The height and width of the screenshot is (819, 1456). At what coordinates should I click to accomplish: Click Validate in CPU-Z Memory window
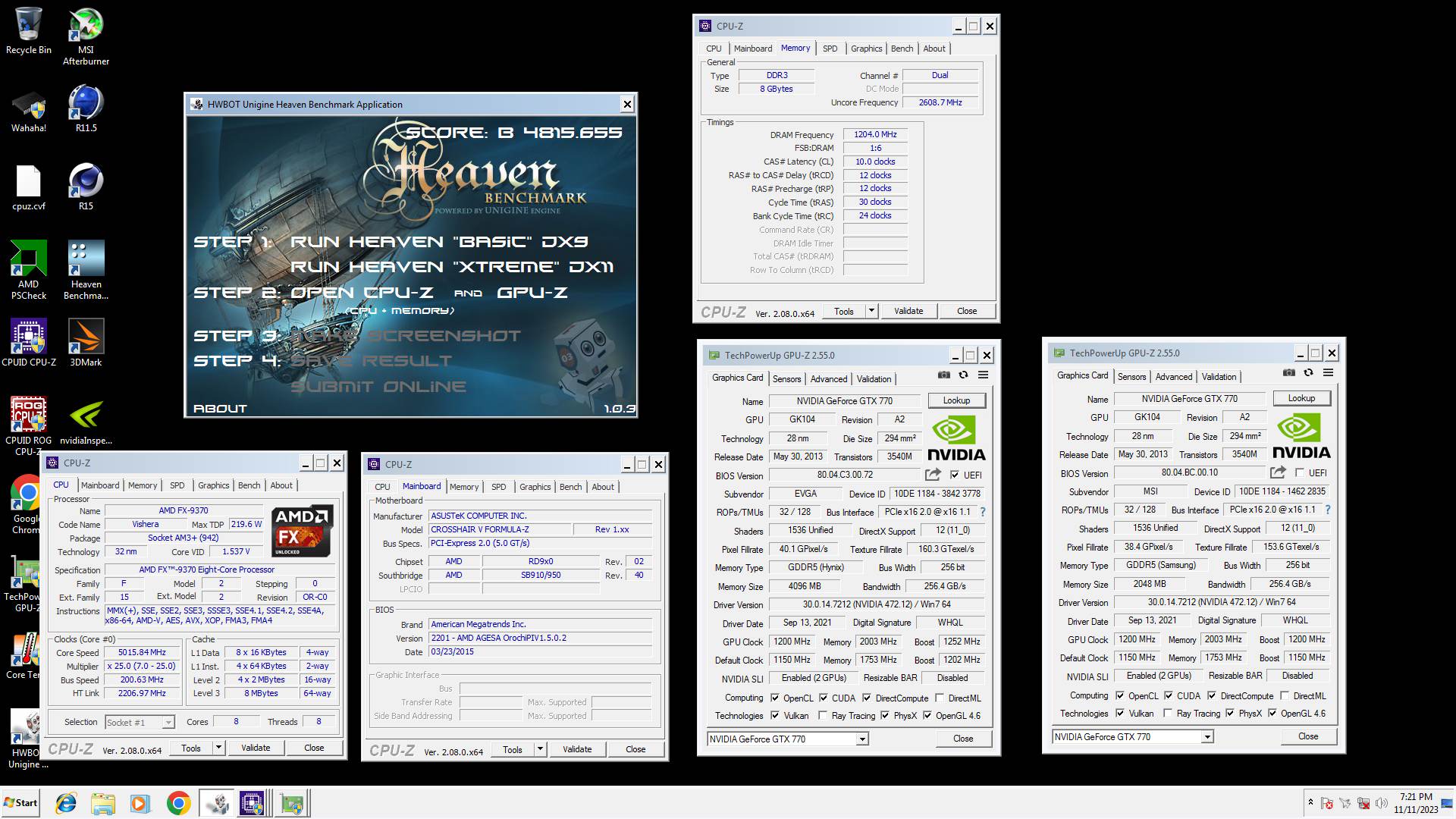pyautogui.click(x=908, y=311)
